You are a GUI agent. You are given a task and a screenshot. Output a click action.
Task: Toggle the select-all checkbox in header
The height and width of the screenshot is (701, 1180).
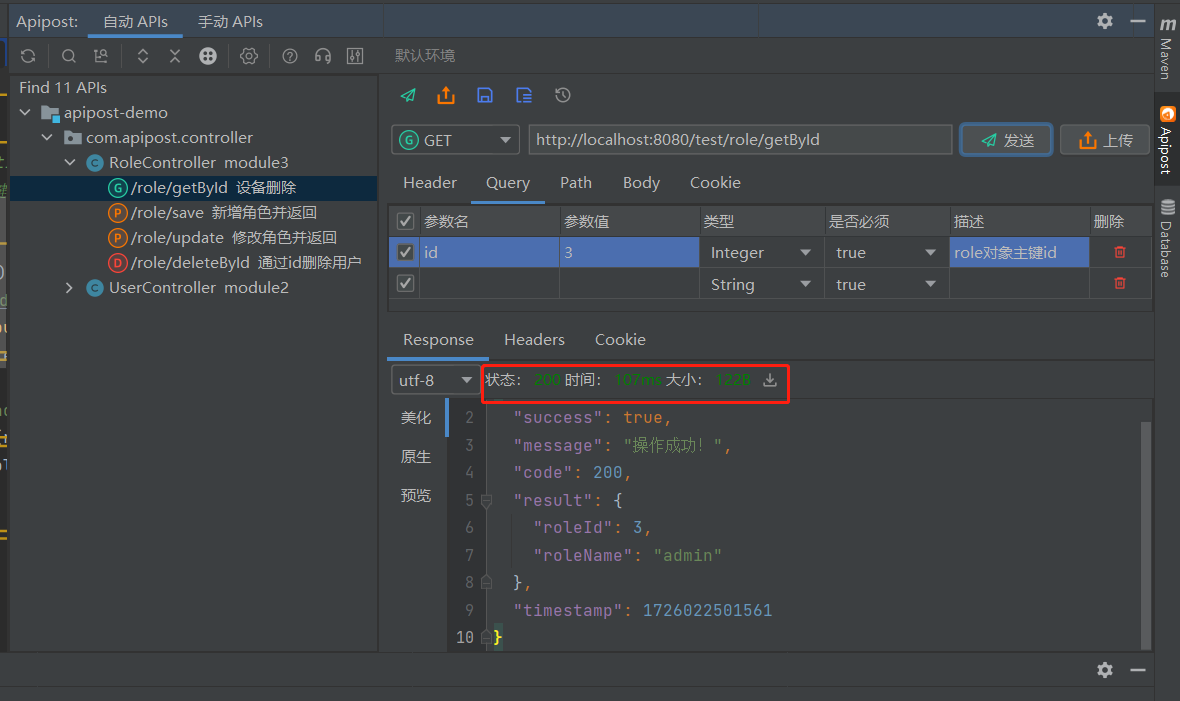[405, 221]
